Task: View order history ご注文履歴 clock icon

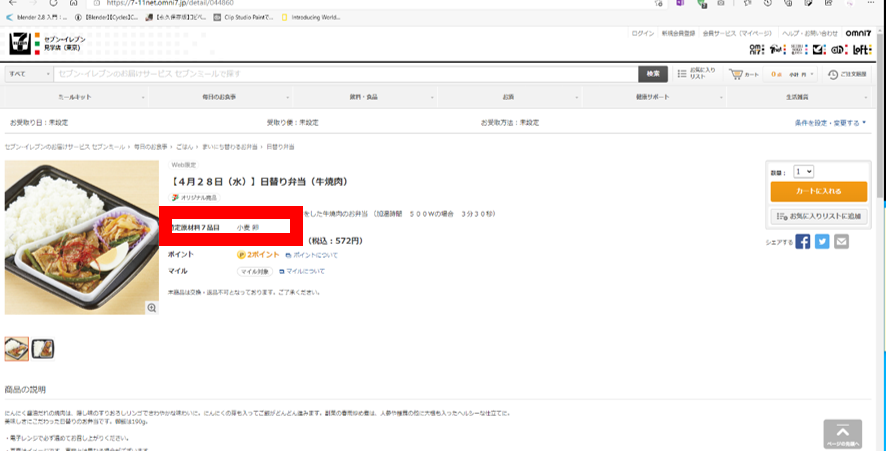Action: point(833,74)
